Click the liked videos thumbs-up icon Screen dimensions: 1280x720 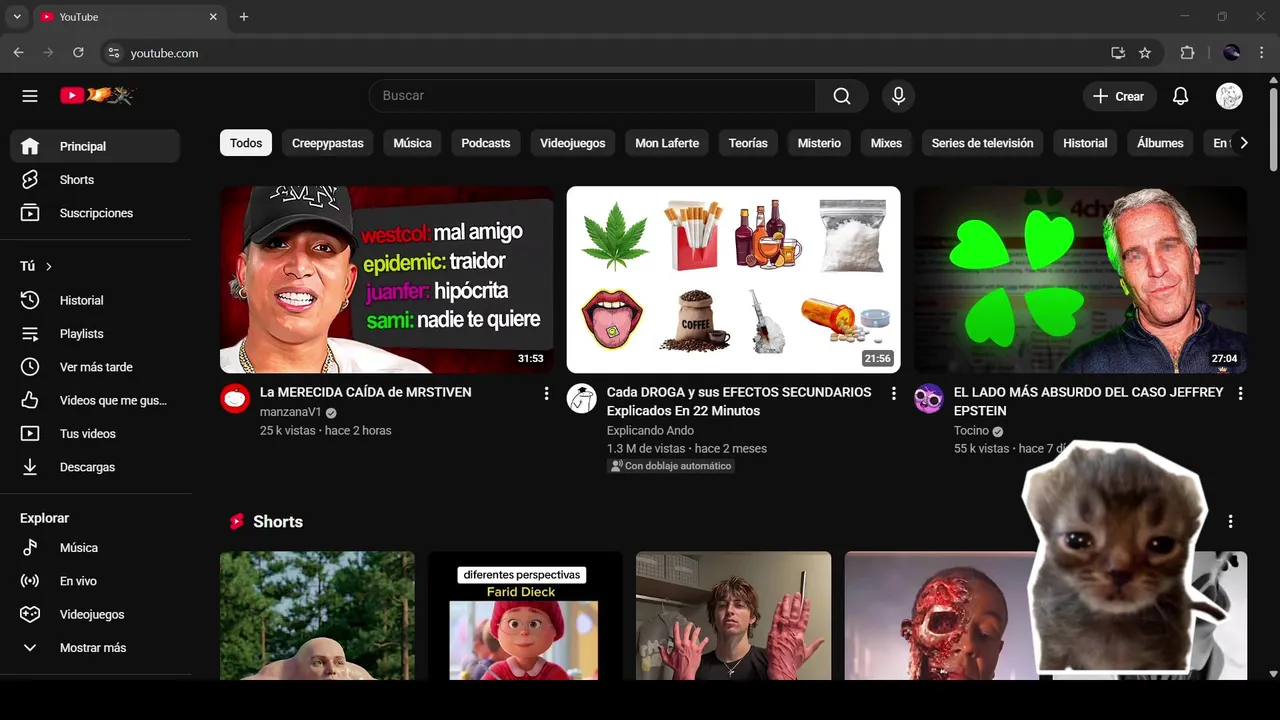click(30, 400)
